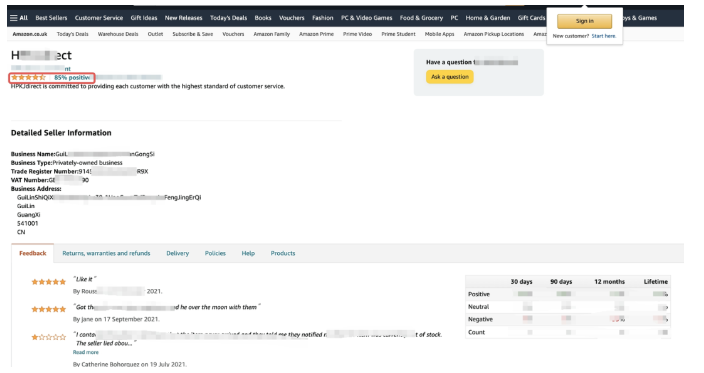Click "By Jane on 17 September 2021" text

(116, 320)
